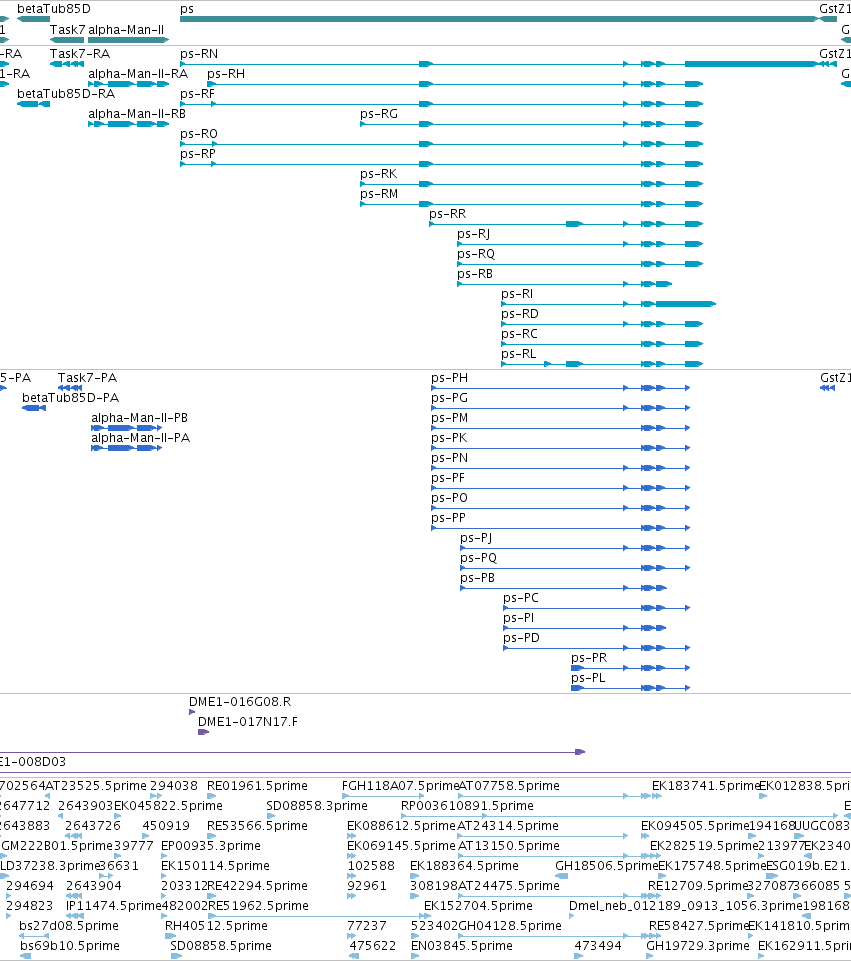Choose the ps-RG transcript label
The image size is (851, 961).
click(x=379, y=114)
